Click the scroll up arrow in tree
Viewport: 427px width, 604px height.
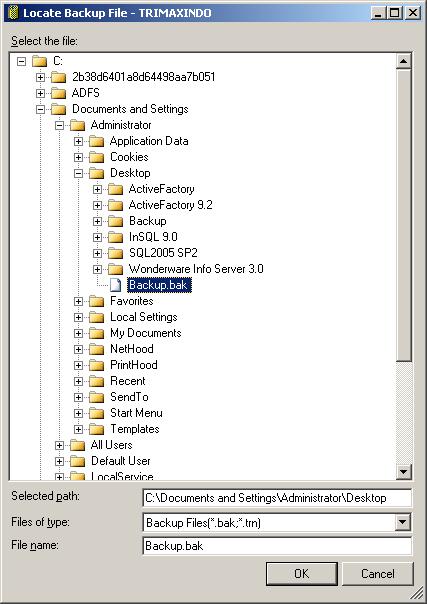coord(404,61)
